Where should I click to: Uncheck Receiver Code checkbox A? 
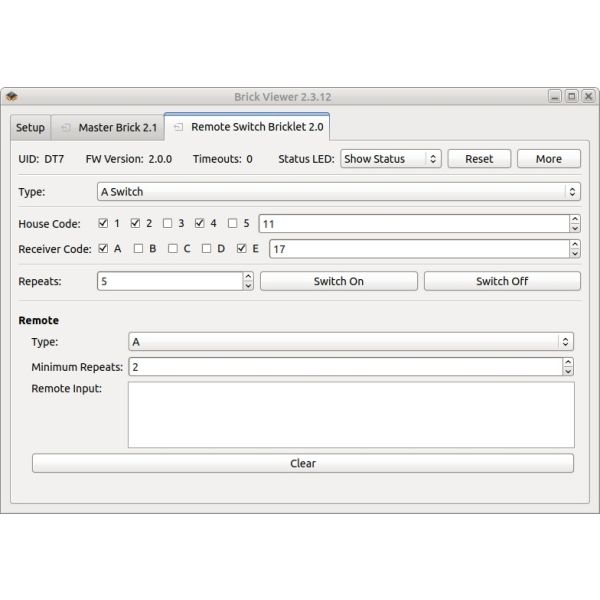(x=103, y=248)
